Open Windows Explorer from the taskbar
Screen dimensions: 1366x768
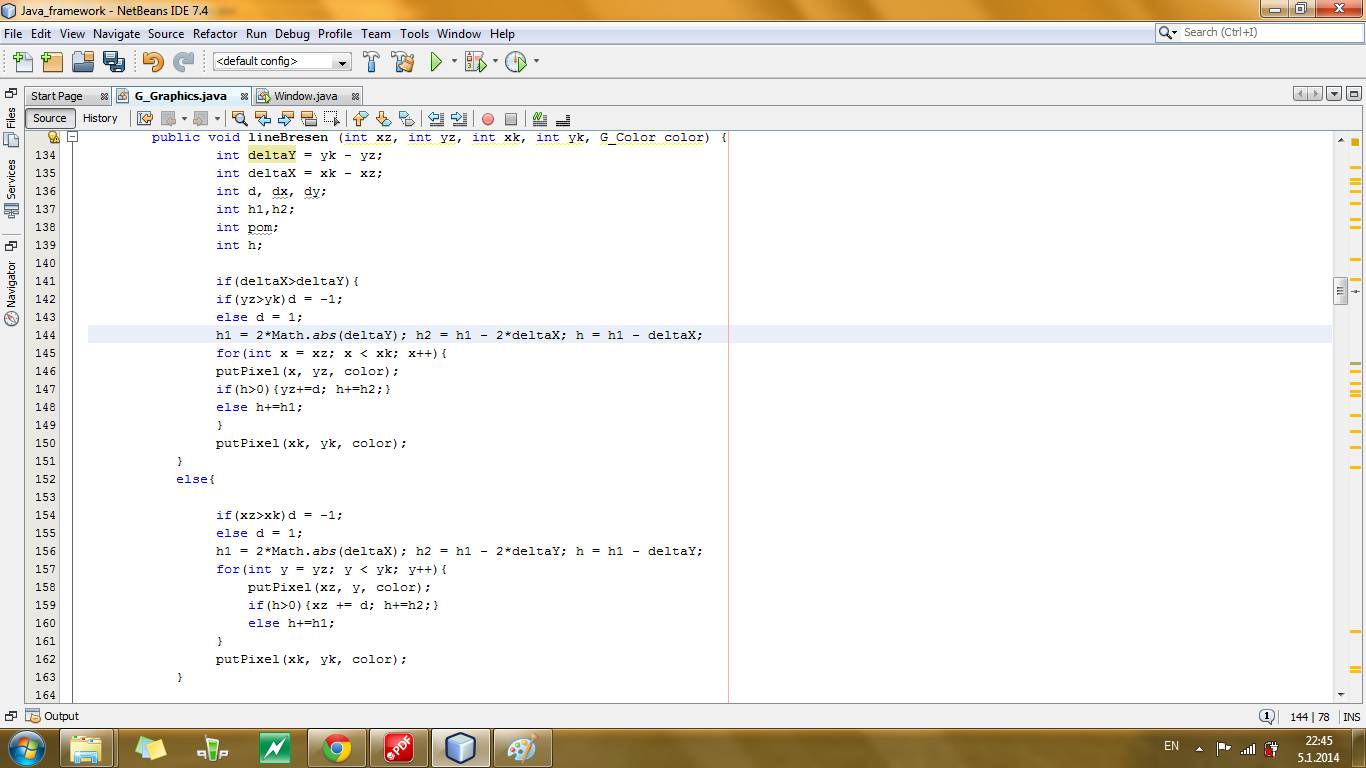click(86, 748)
